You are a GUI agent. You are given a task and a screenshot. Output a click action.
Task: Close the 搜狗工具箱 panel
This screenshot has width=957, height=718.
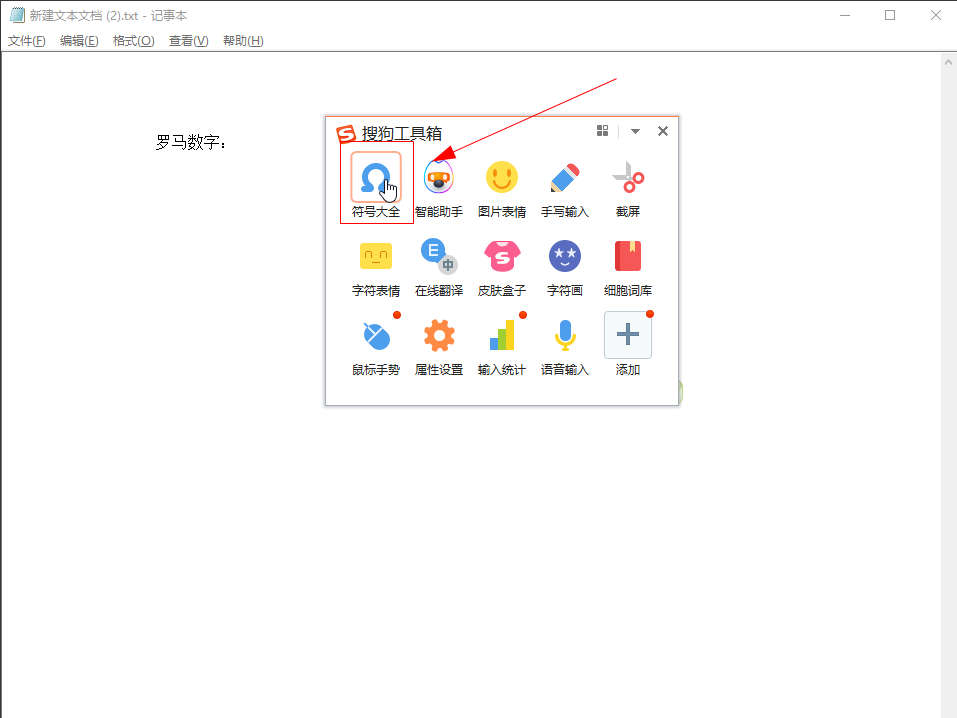tap(663, 131)
